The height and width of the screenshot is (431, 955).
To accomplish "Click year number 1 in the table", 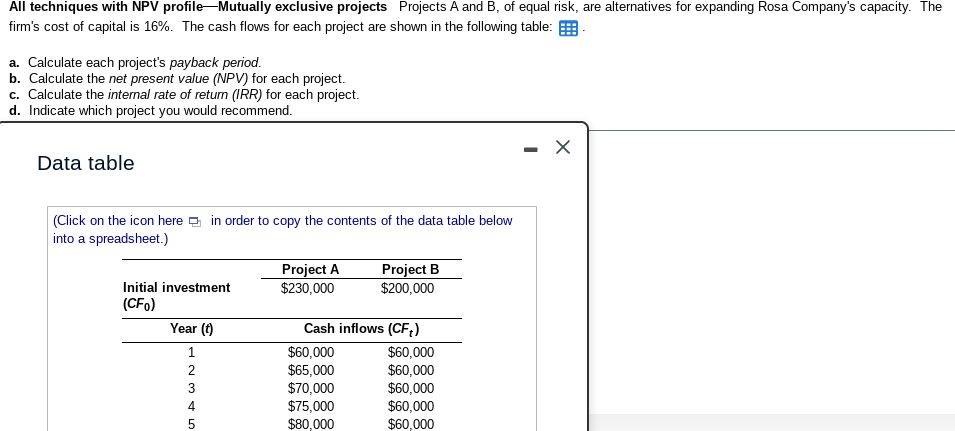I will click(x=191, y=352).
